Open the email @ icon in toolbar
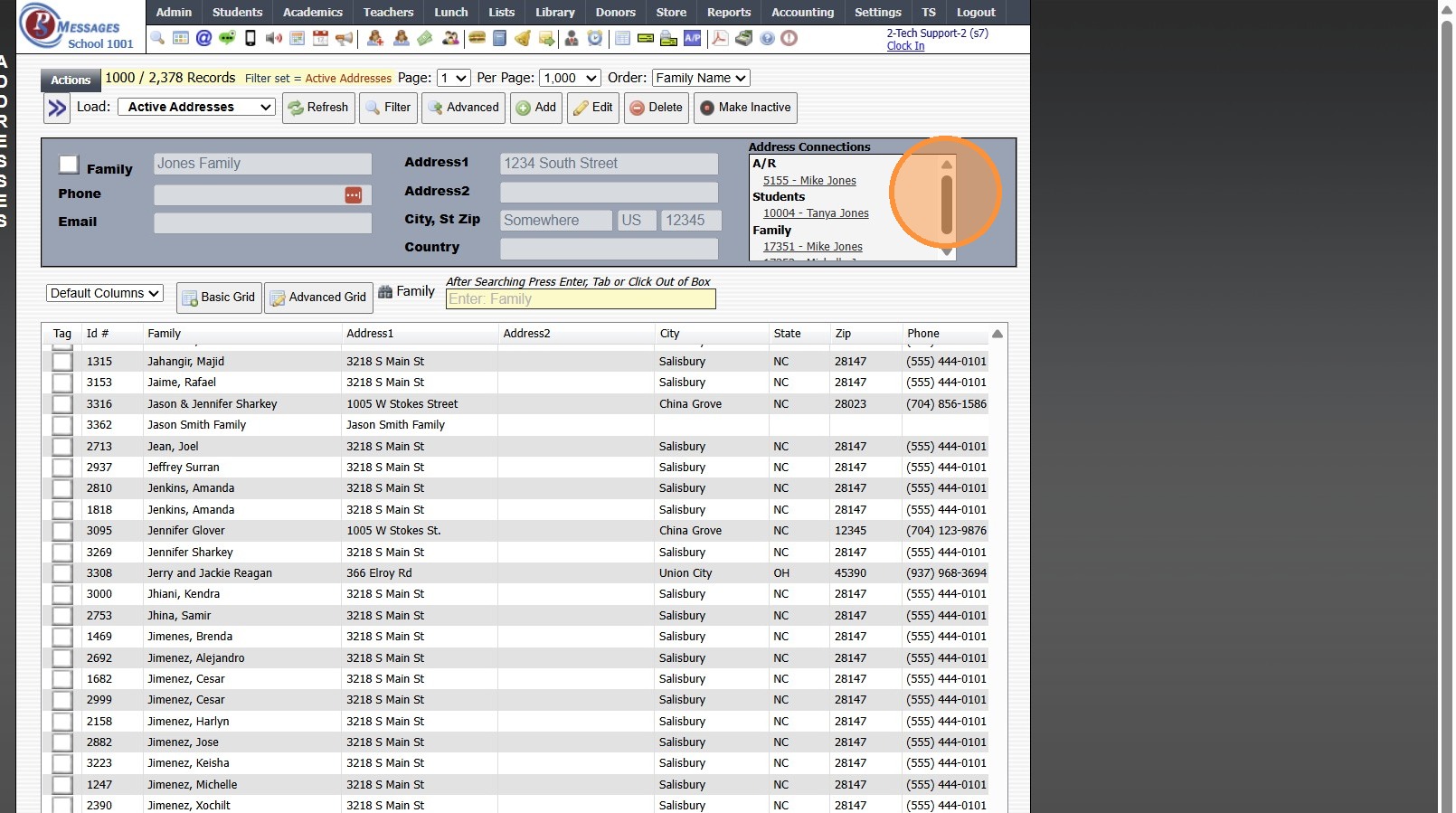This screenshot has height=813, width=1456. coord(203,38)
